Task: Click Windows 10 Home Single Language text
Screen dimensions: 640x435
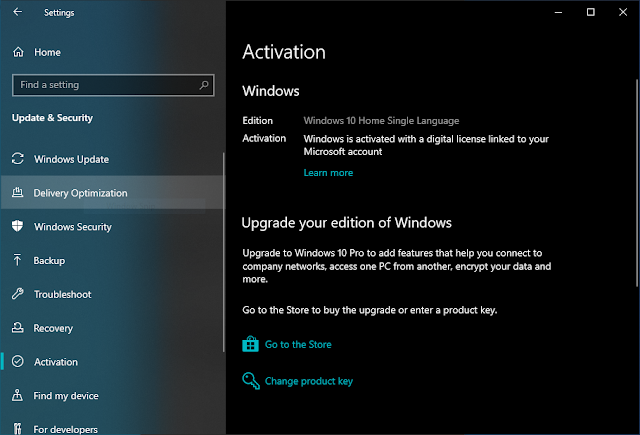Action: [x=381, y=121]
